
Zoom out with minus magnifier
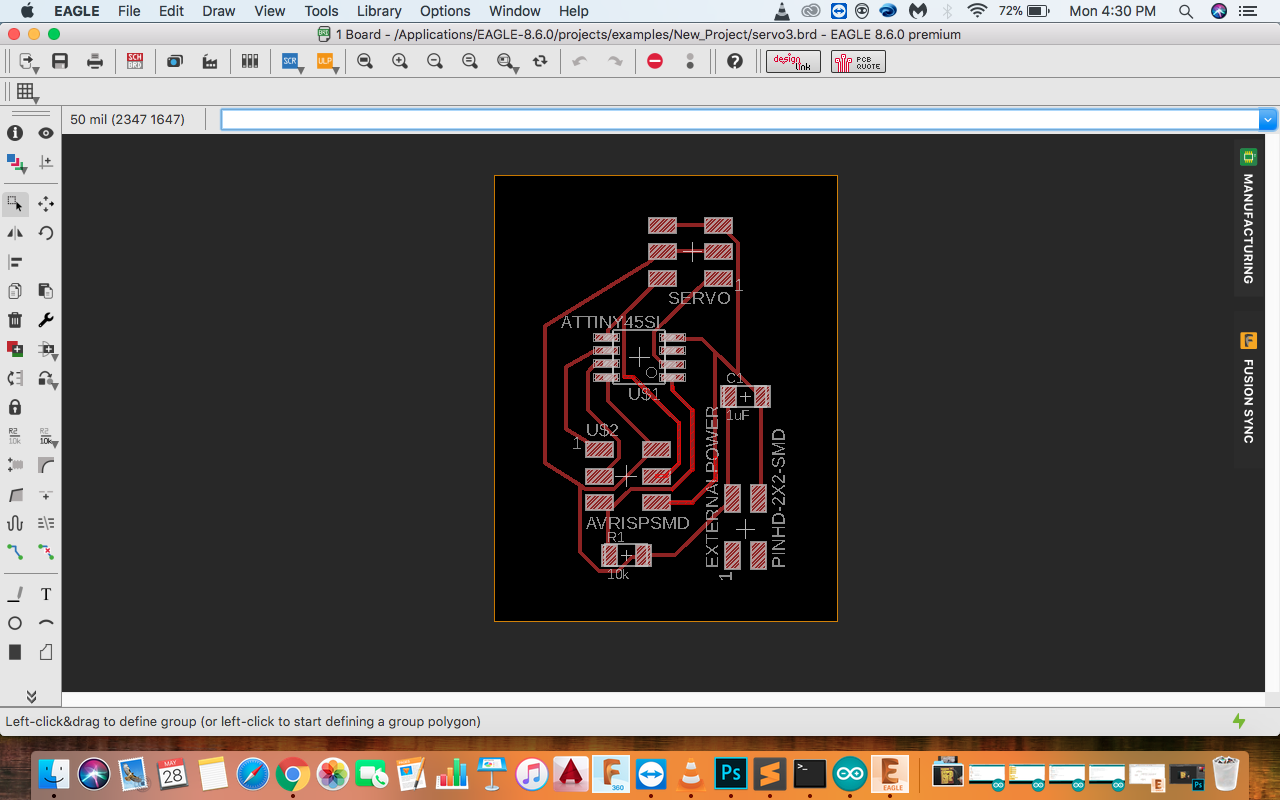[435, 61]
